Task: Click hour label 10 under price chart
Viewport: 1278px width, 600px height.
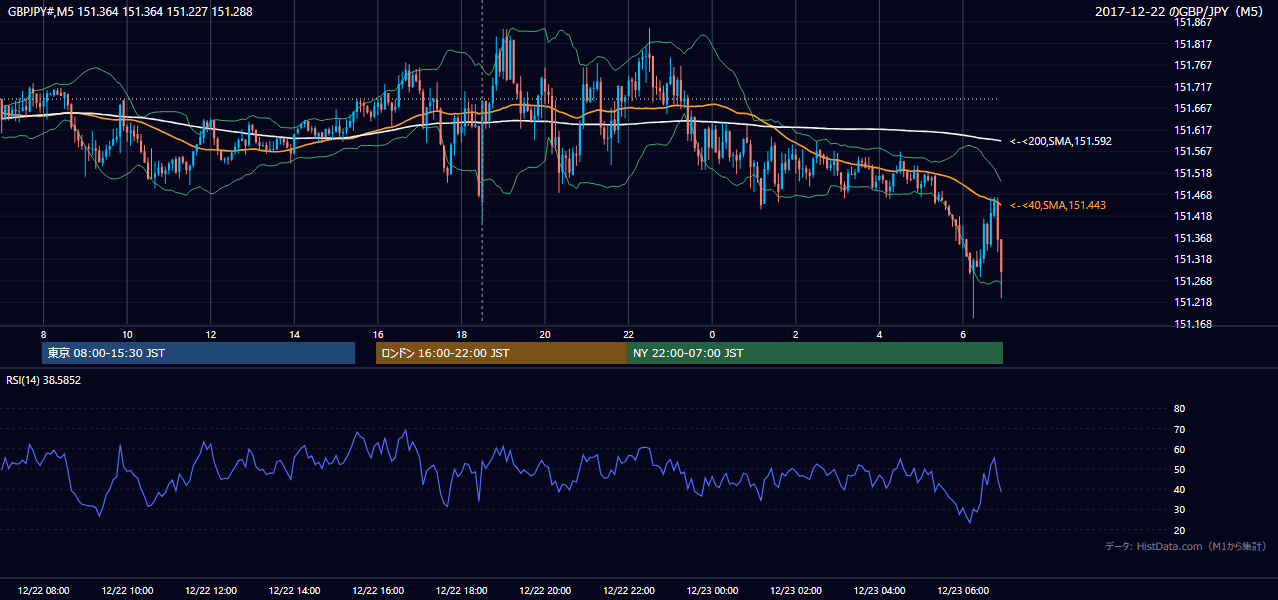Action: click(127, 334)
